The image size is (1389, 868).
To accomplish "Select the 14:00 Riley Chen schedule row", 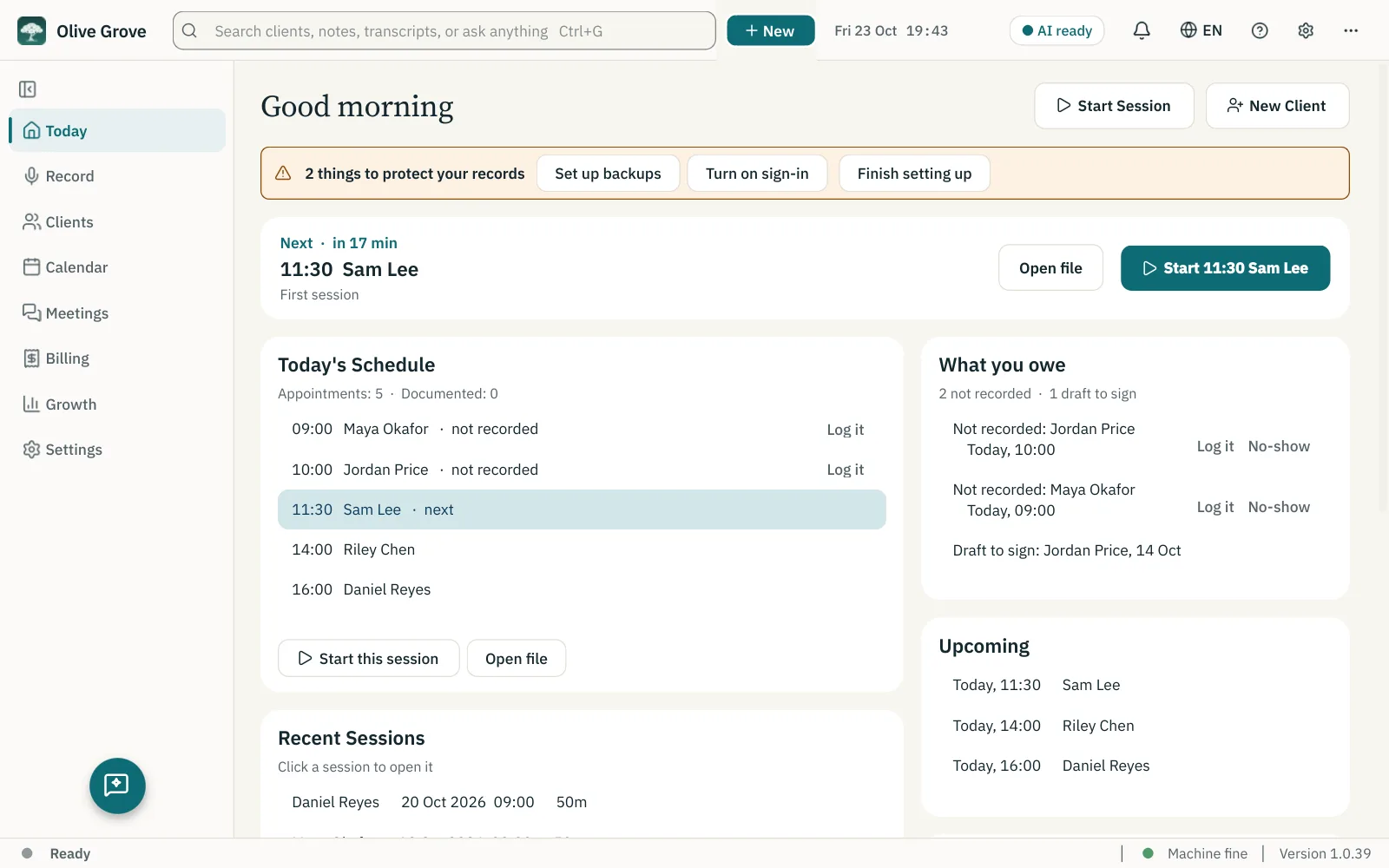I will 582,549.
